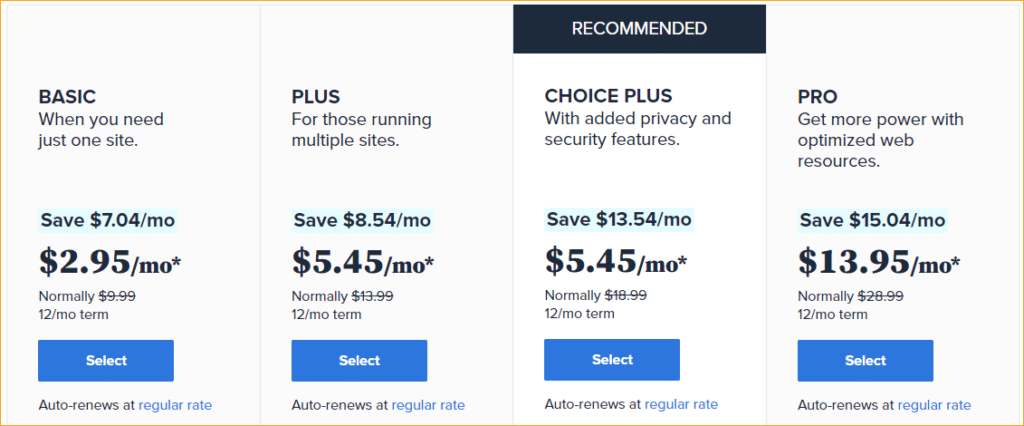Click the crossed-out $18.99 normal price

pyautogui.click(x=626, y=295)
